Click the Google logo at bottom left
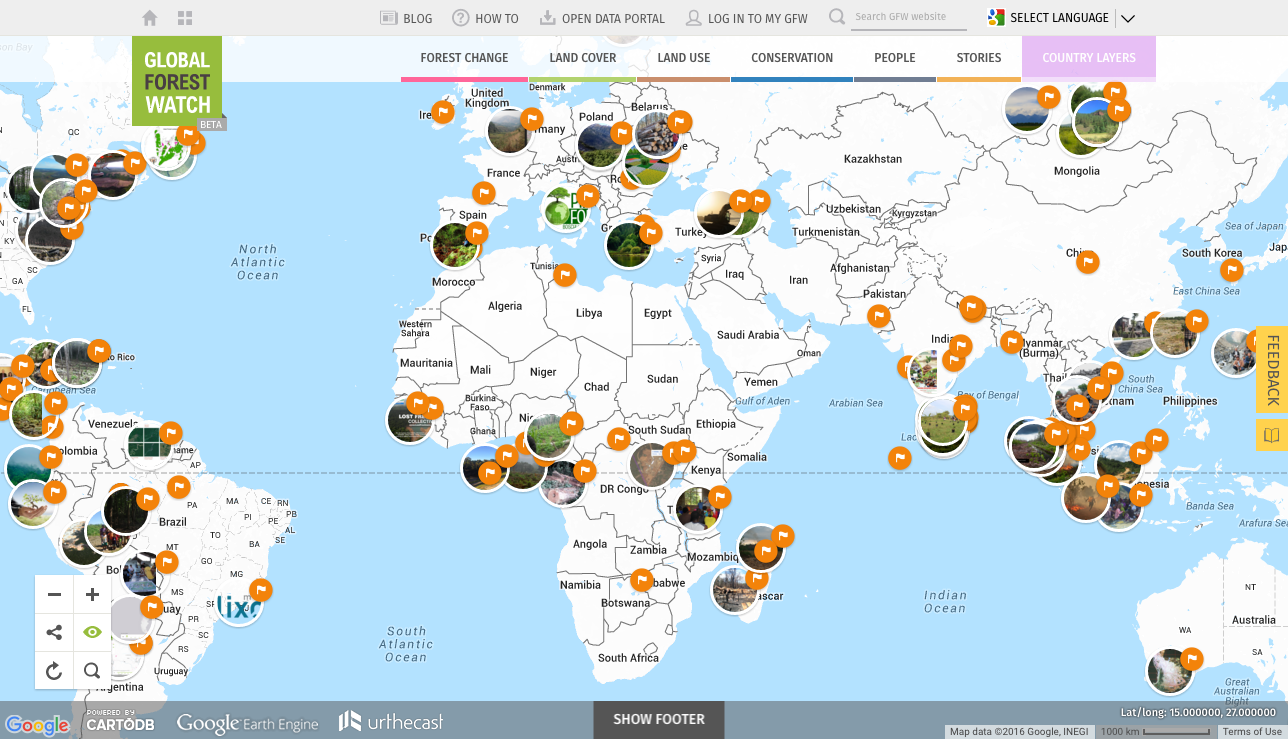Image resolution: width=1288 pixels, height=739 pixels. click(38, 725)
